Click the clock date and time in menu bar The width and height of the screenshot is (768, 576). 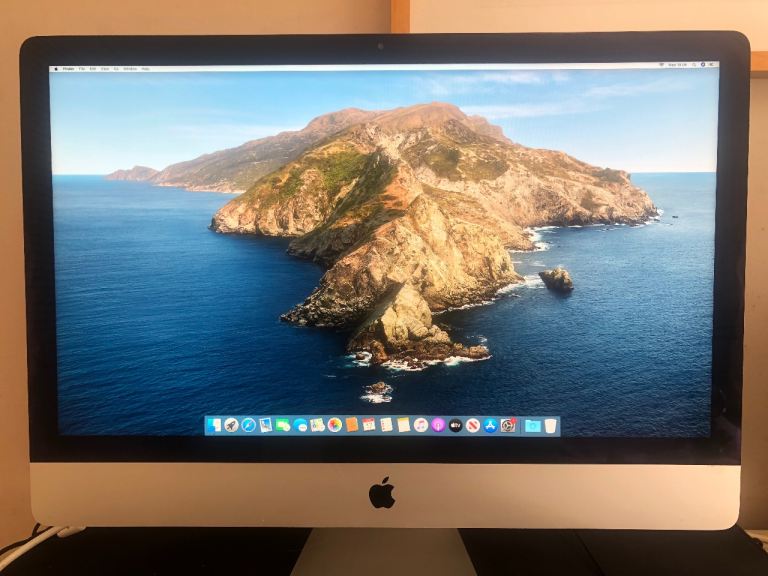tap(677, 65)
